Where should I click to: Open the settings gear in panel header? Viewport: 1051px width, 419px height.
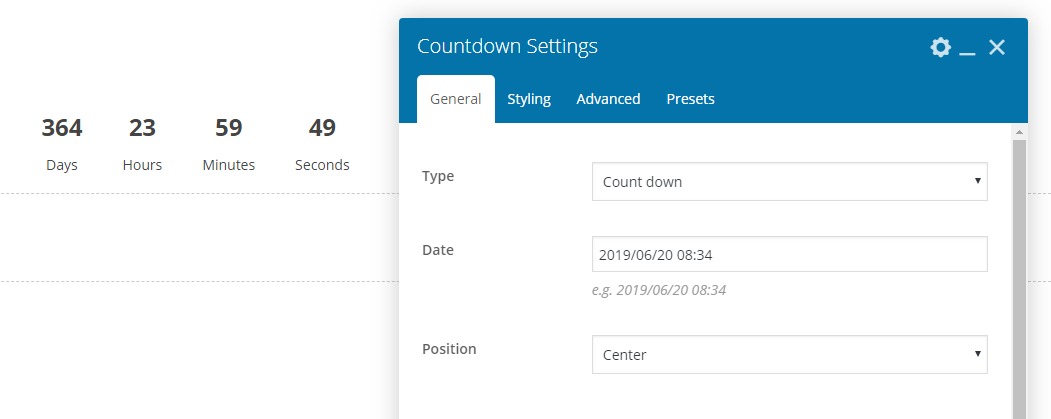(940, 47)
